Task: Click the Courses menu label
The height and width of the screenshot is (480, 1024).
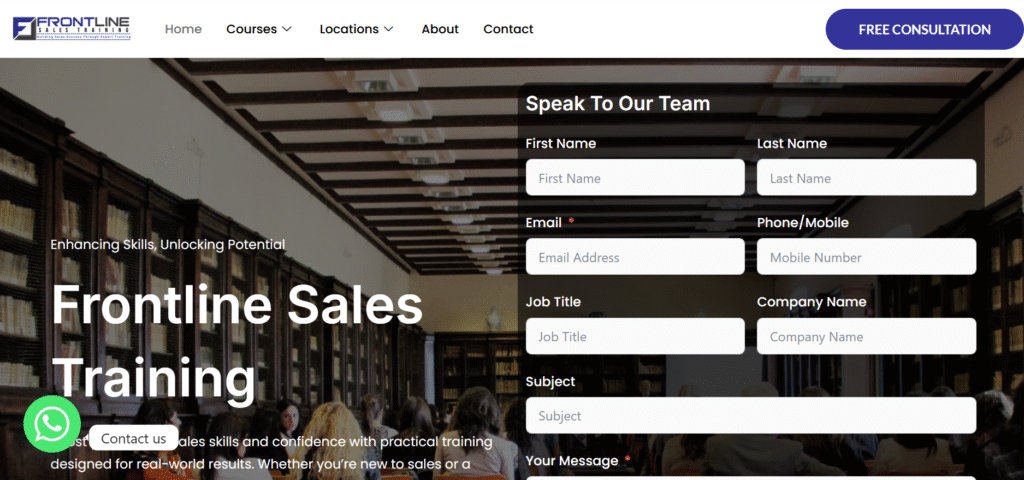Action: tap(251, 29)
